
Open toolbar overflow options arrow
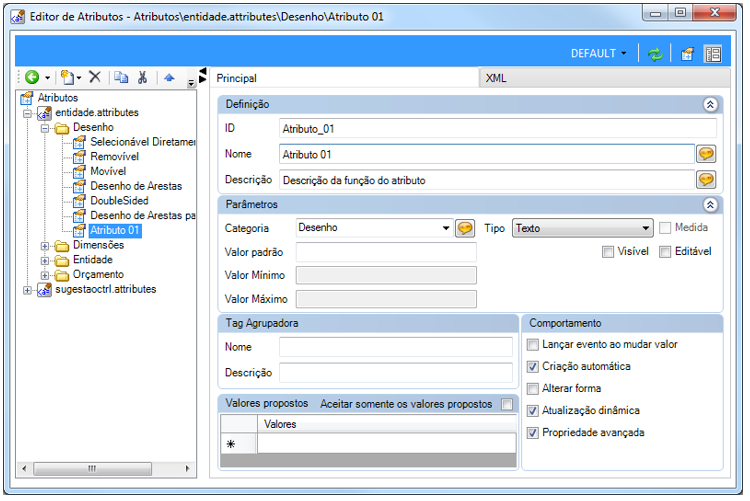pyautogui.click(x=191, y=82)
